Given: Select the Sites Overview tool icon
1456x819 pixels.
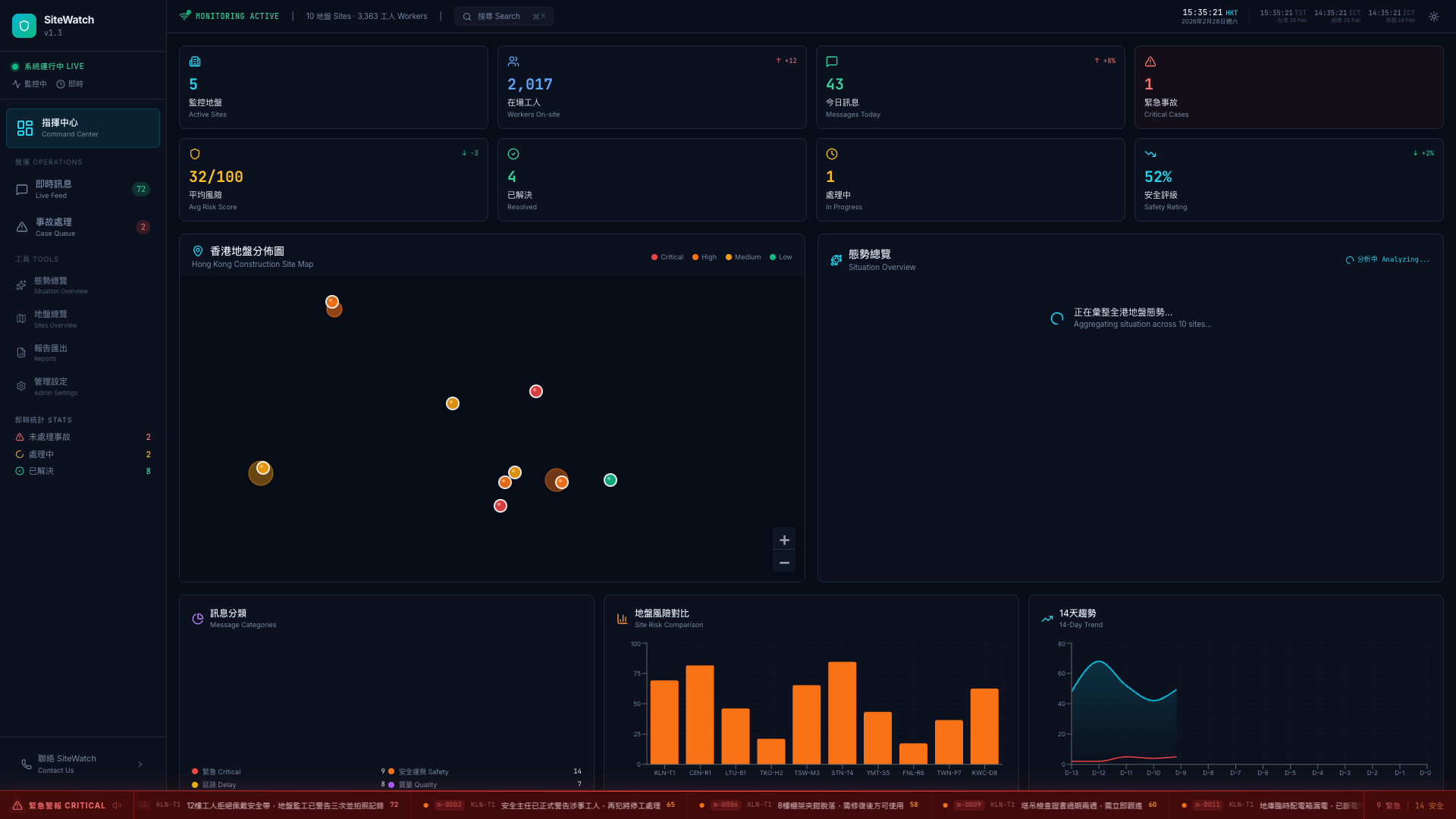Looking at the screenshot, I should coord(20,318).
